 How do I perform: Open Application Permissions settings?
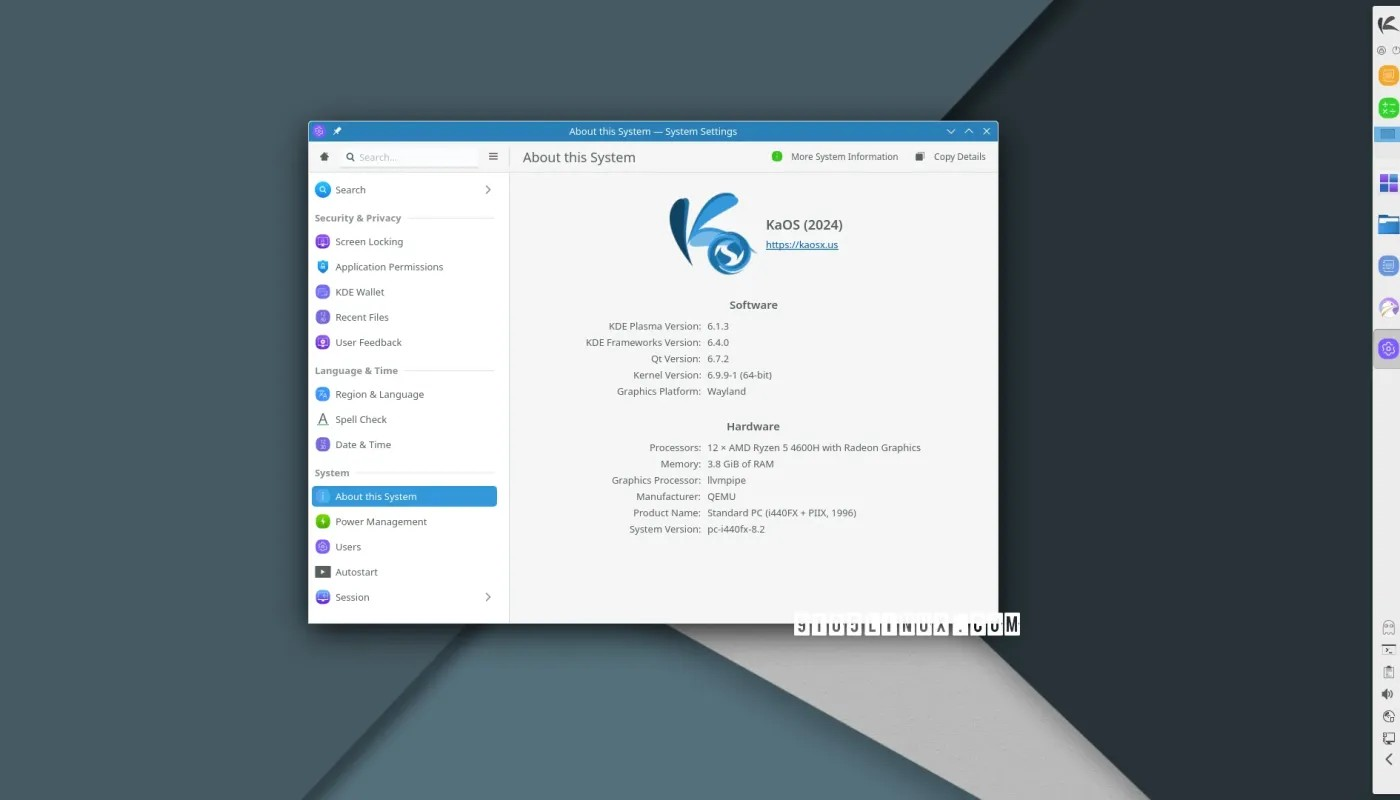(404, 267)
